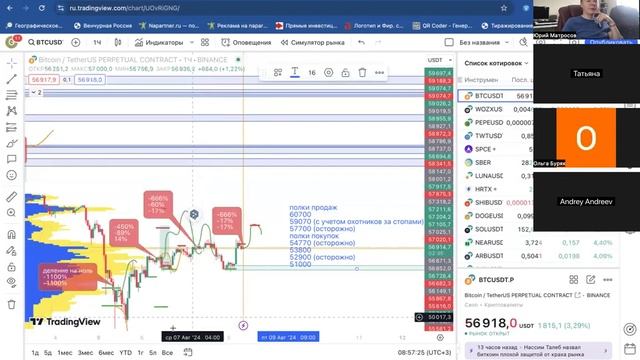640x360 pixels.
Task: Open indicator templates grid icon
Action: [x=205, y=42]
